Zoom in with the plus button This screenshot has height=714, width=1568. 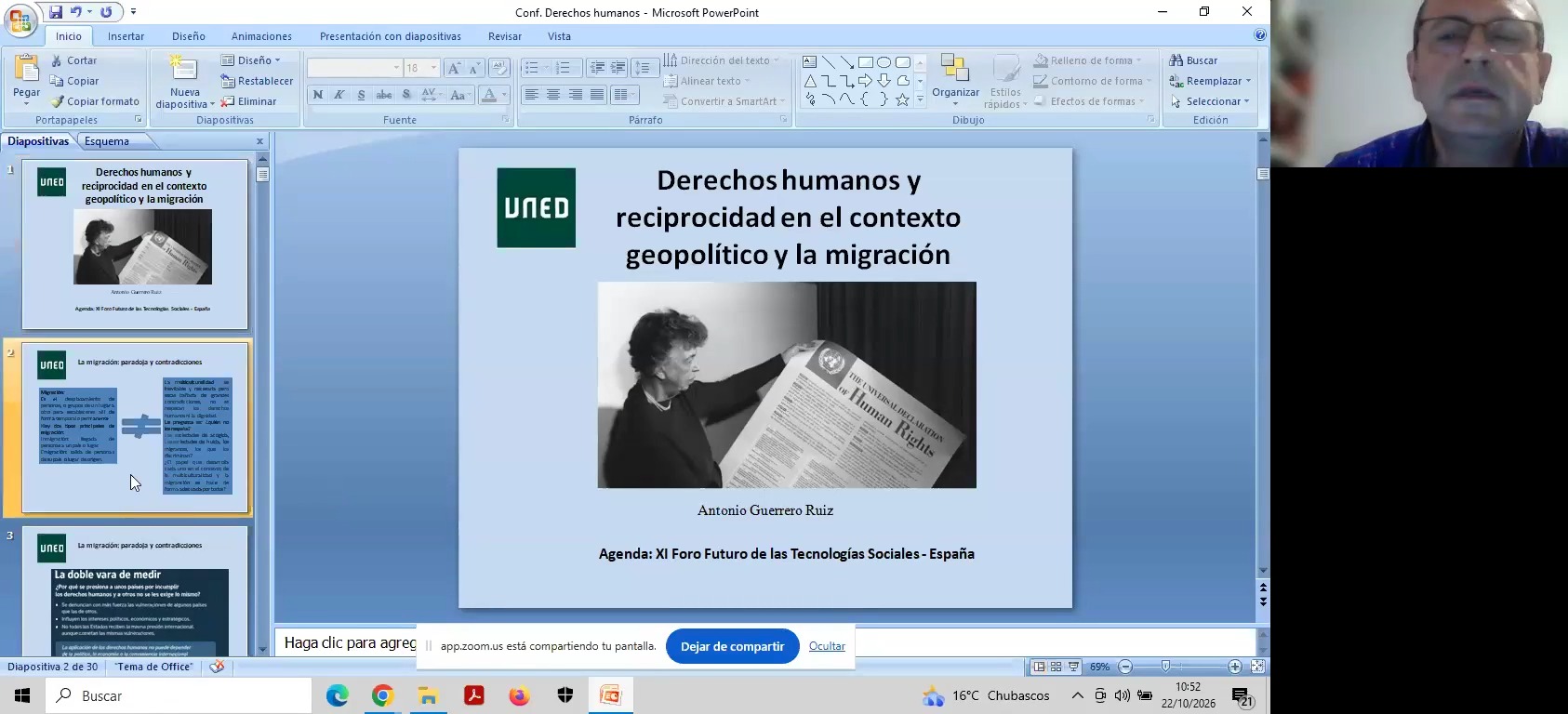coord(1235,667)
